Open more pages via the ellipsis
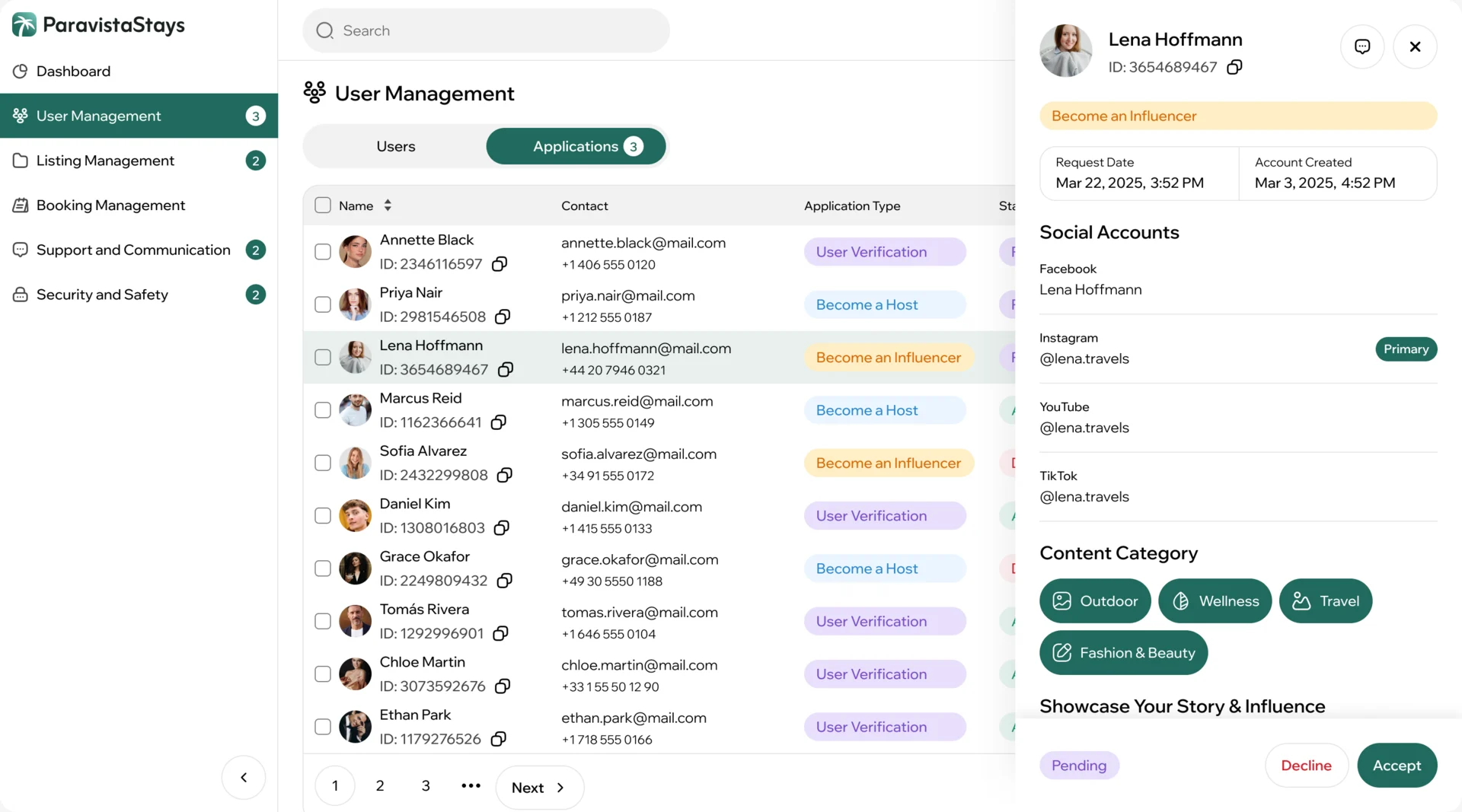This screenshot has width=1462, height=812. point(471,786)
